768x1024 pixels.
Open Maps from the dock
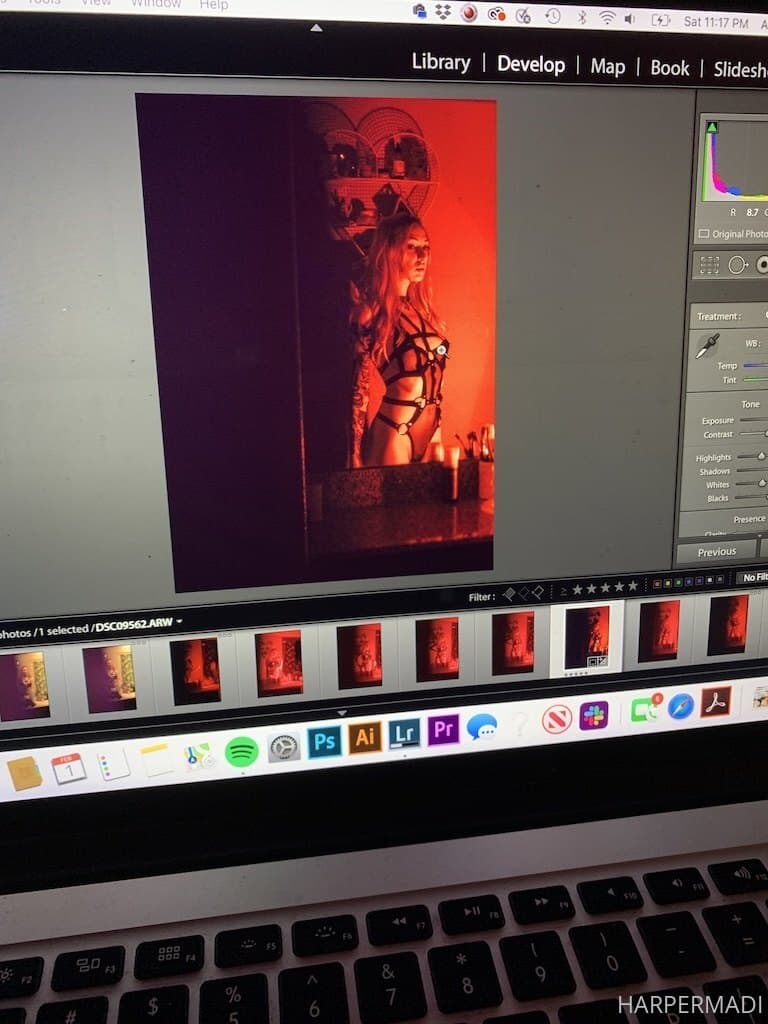pos(200,756)
